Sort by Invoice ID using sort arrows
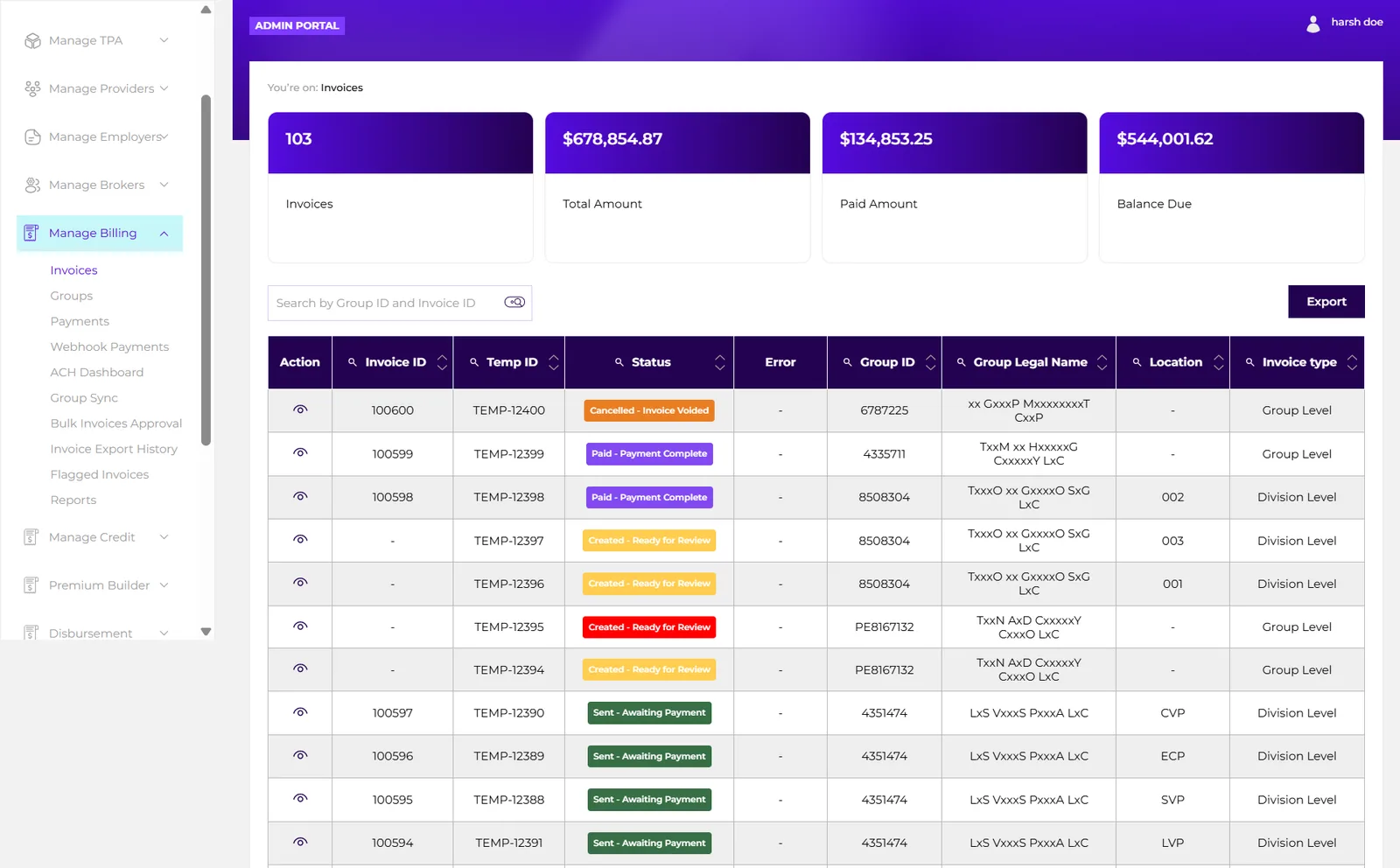This screenshot has height=868, width=1400. 442,362
